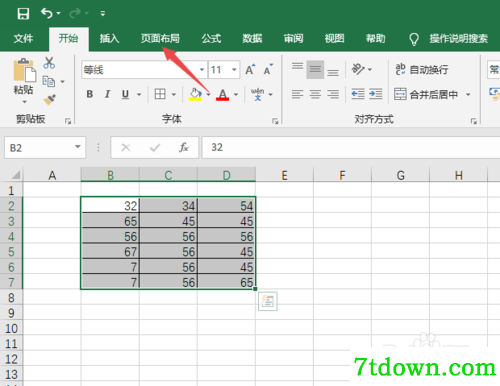Viewport: 500px width, 386px height.
Task: Increase font size with large A
Action: [x=250, y=70]
